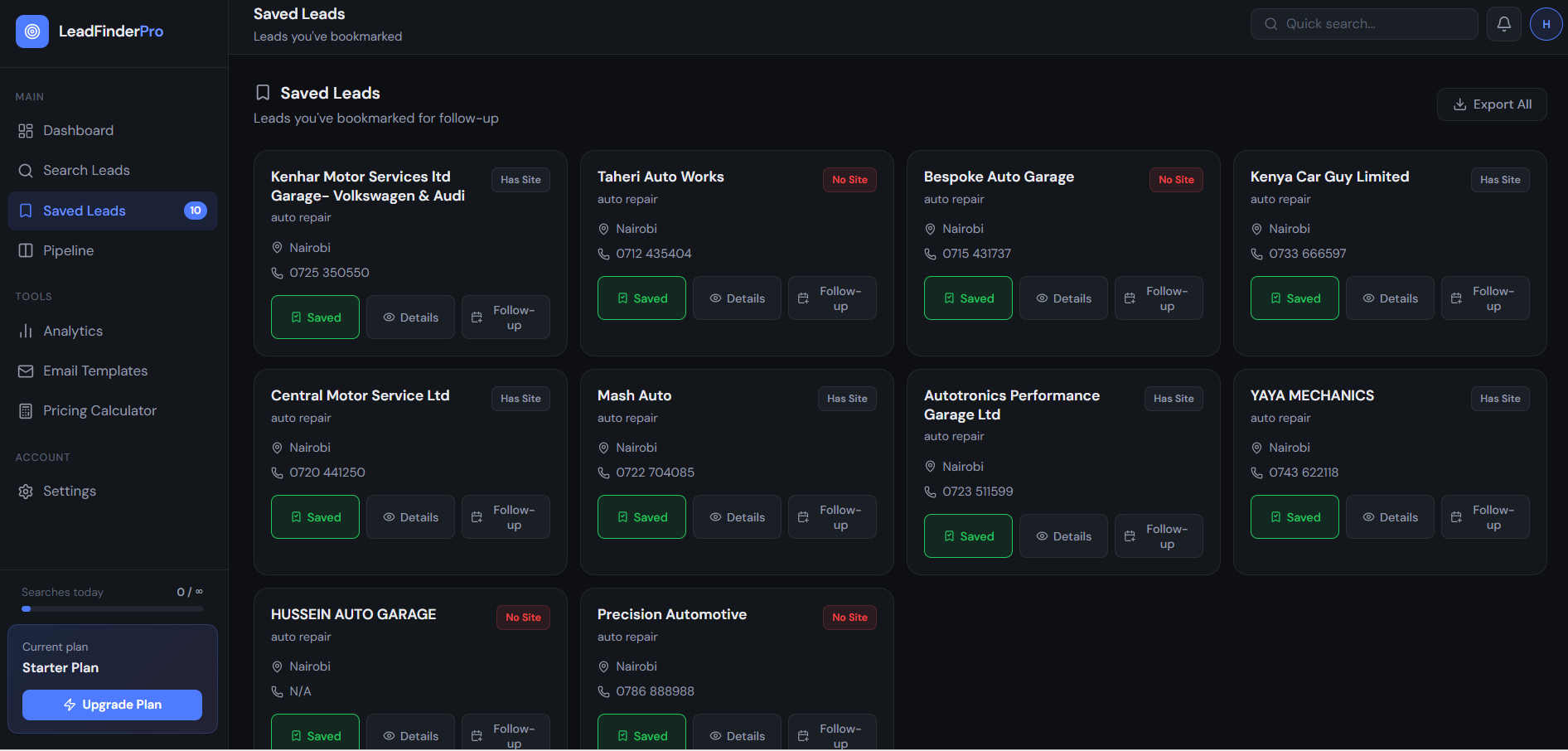Schedule Follow-up for Mash Auto

coord(832,517)
